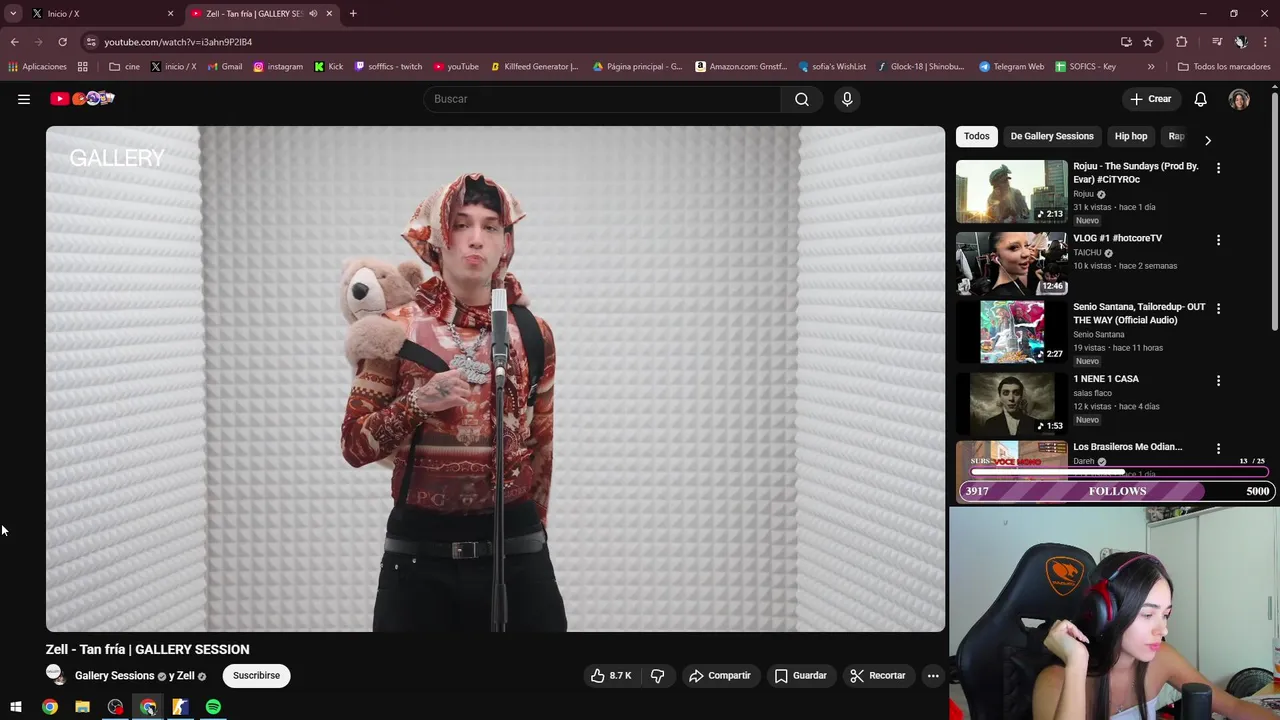This screenshot has width=1280, height=720.
Task: Open more actions ellipsis below video
Action: tap(933, 676)
